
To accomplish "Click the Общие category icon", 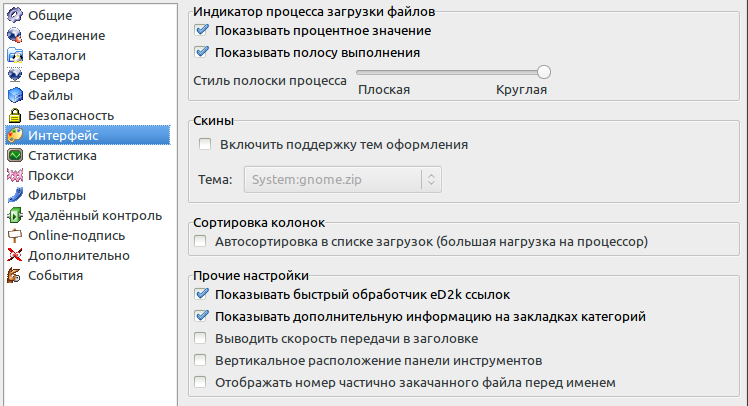I will 15,15.
